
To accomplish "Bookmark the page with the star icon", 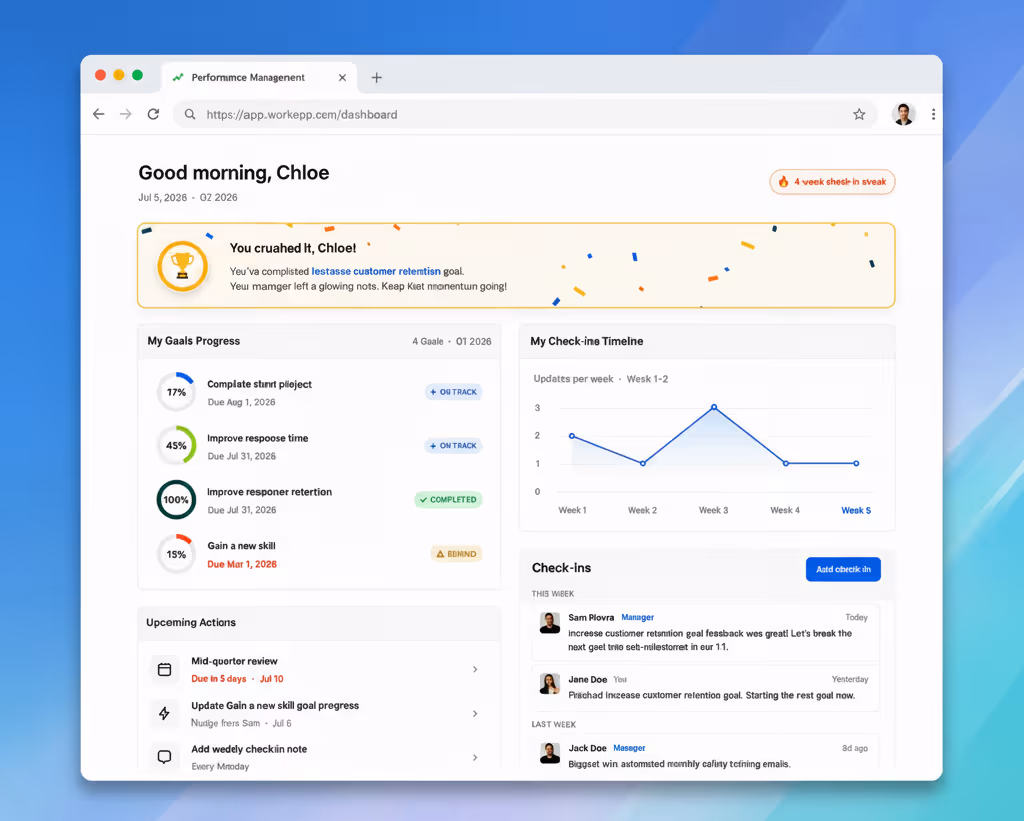I will point(859,114).
